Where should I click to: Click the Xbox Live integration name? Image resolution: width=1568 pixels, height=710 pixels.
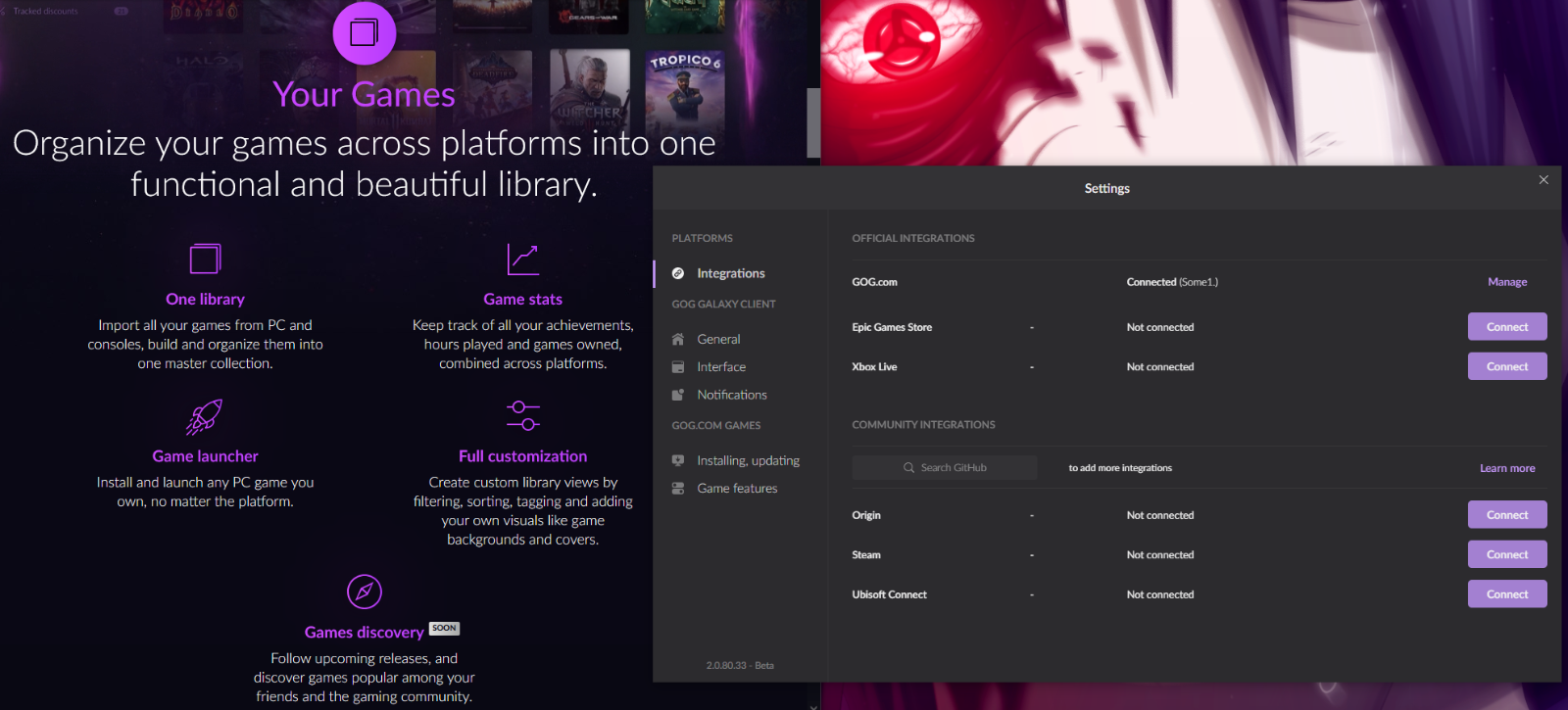click(874, 367)
